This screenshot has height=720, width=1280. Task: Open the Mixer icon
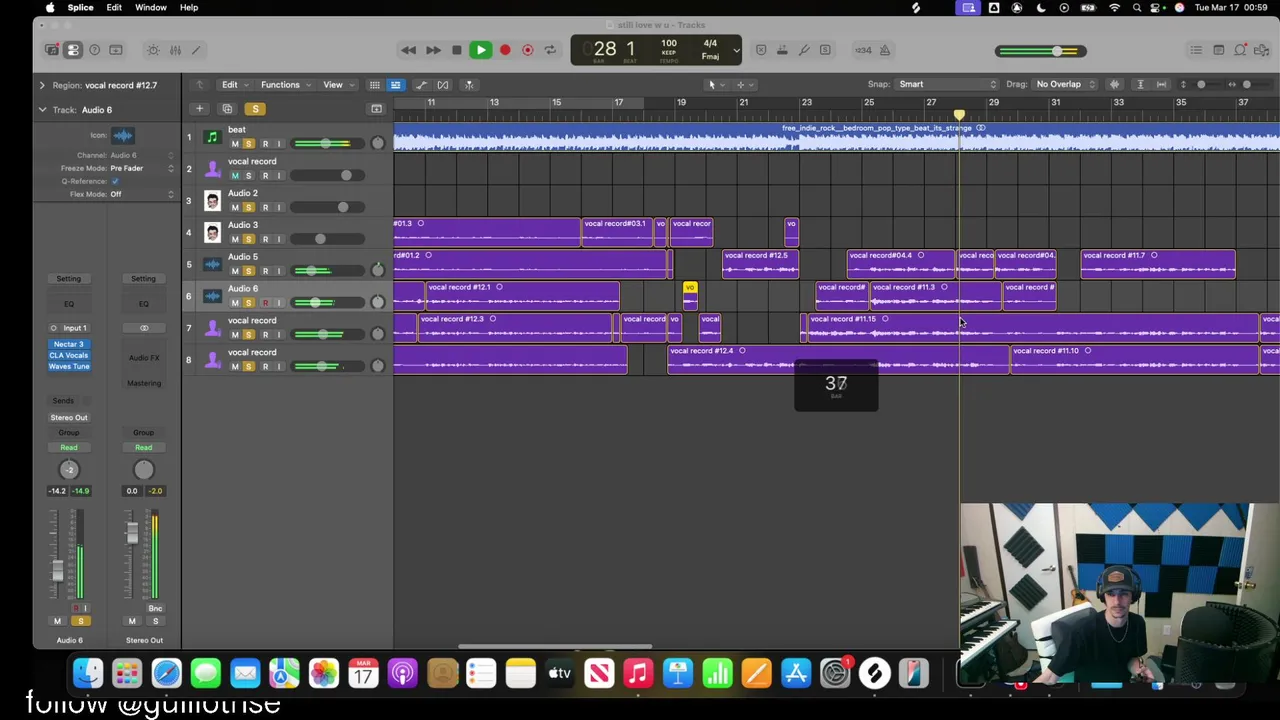(175, 50)
